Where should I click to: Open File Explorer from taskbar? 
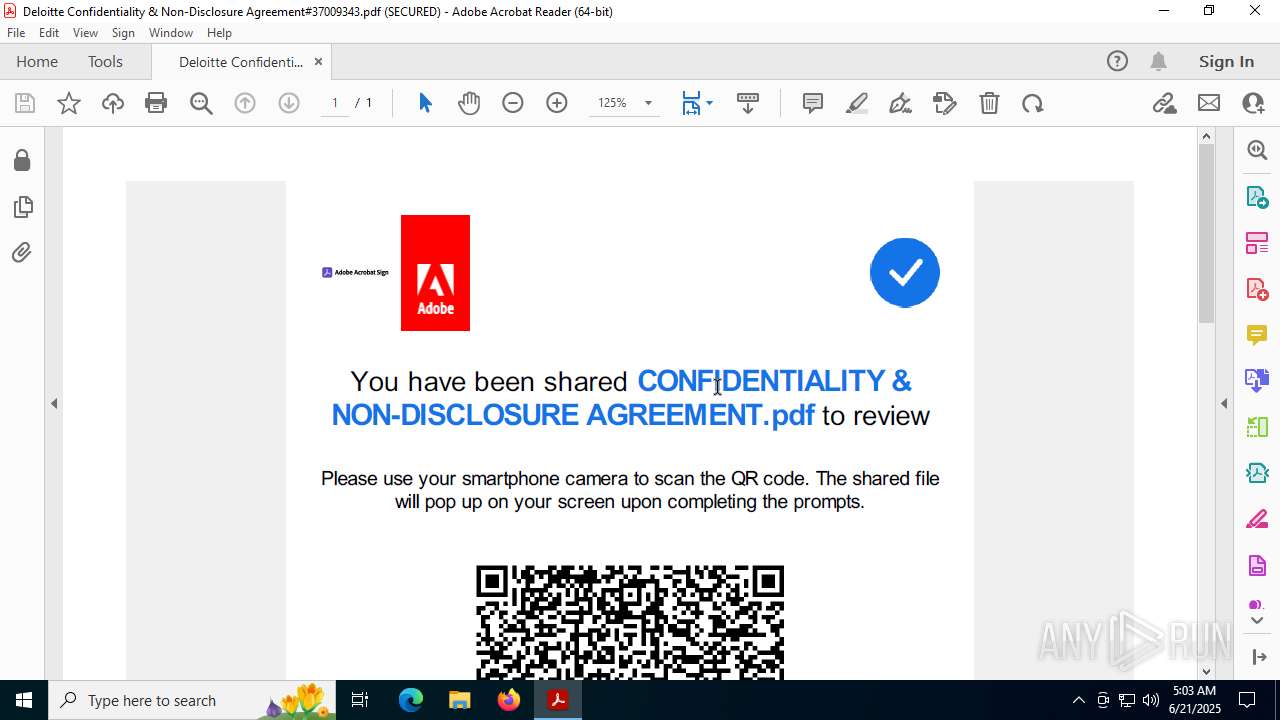pos(460,700)
